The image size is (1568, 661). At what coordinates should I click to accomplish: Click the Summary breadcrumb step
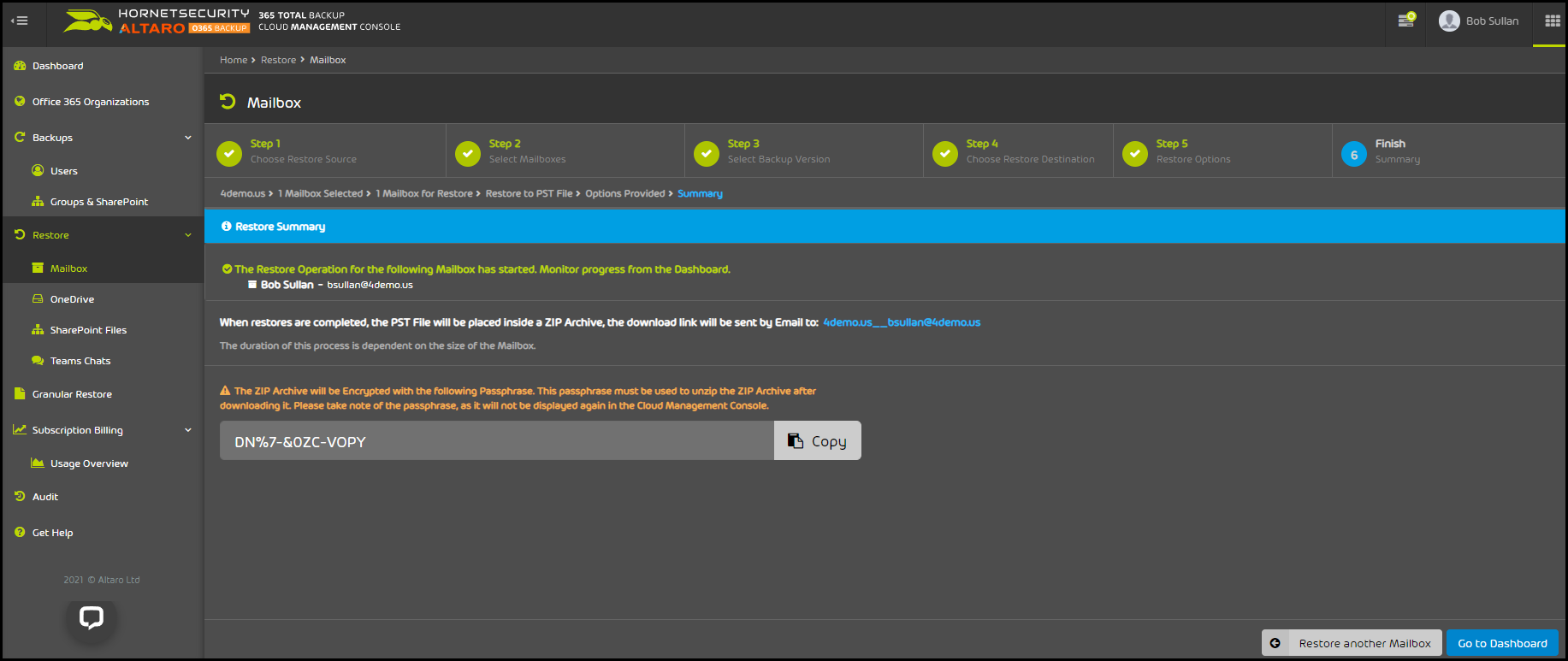coord(700,193)
